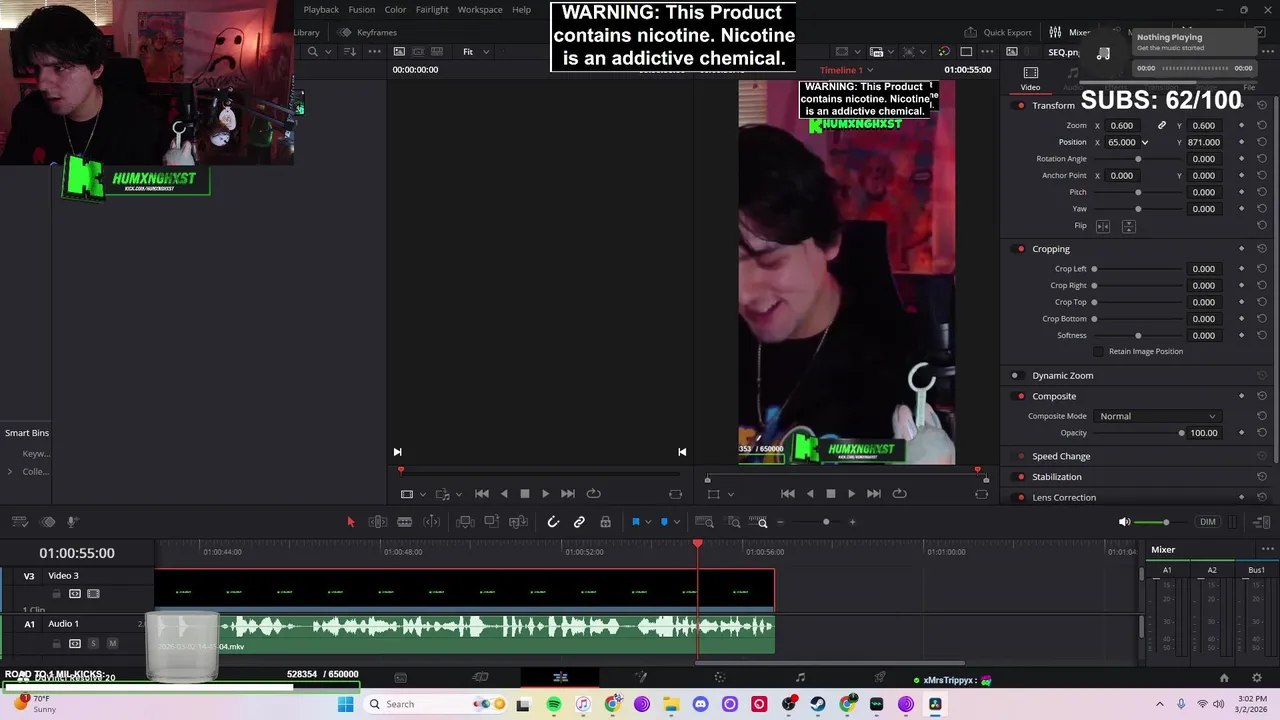
Task: Toggle the Mixer panel button
Action: pyautogui.click(x=1070, y=32)
